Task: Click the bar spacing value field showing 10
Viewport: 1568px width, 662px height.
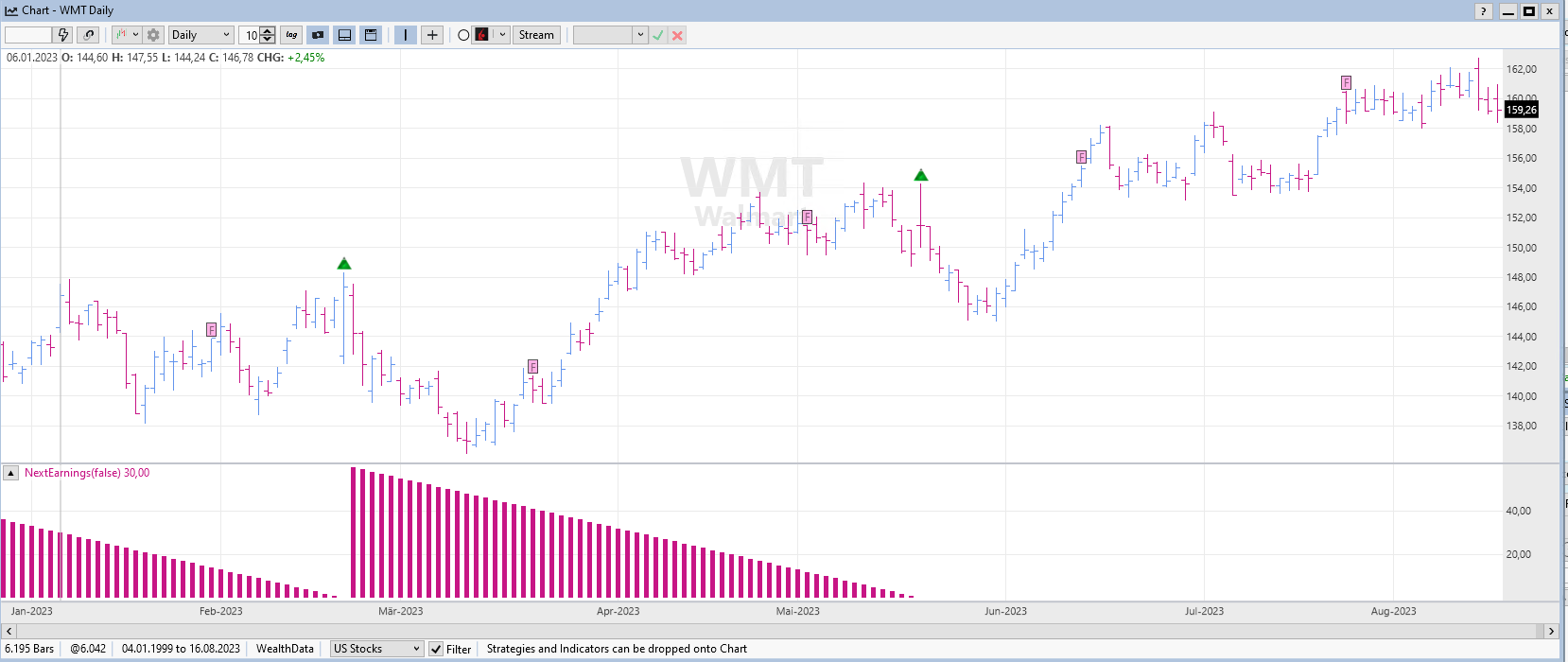Action: (250, 35)
